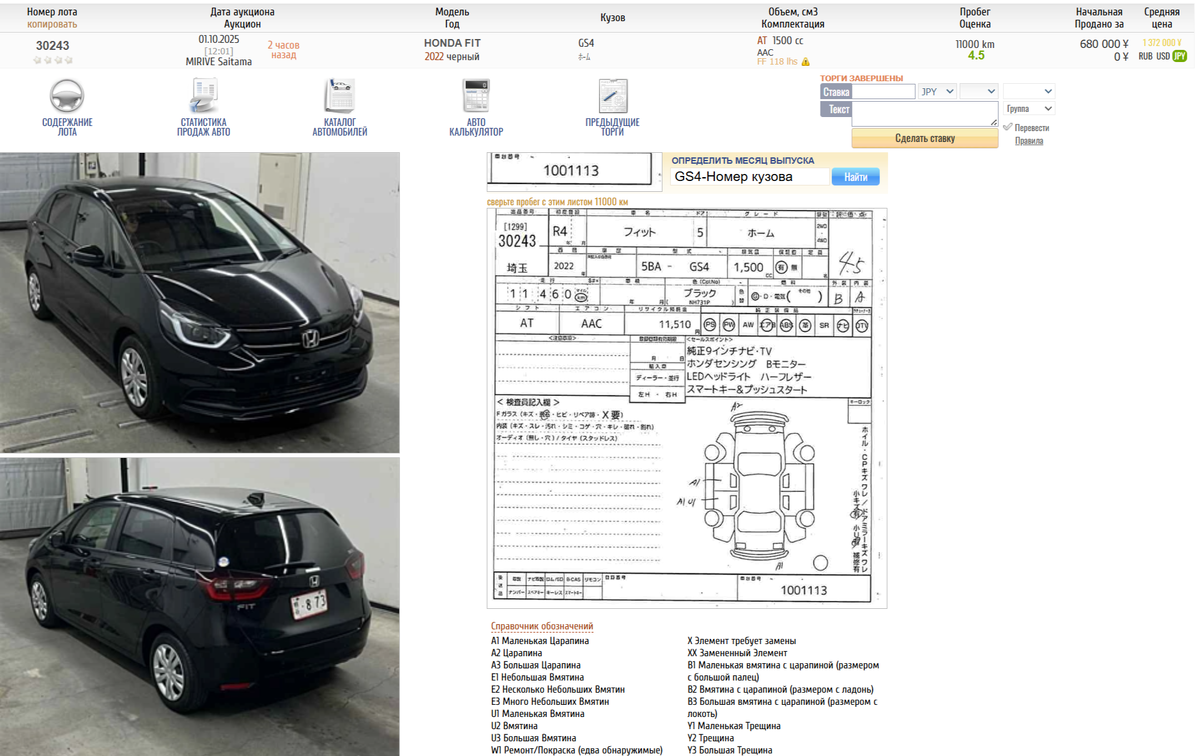Click the mileage check note above the sheet

[557, 202]
